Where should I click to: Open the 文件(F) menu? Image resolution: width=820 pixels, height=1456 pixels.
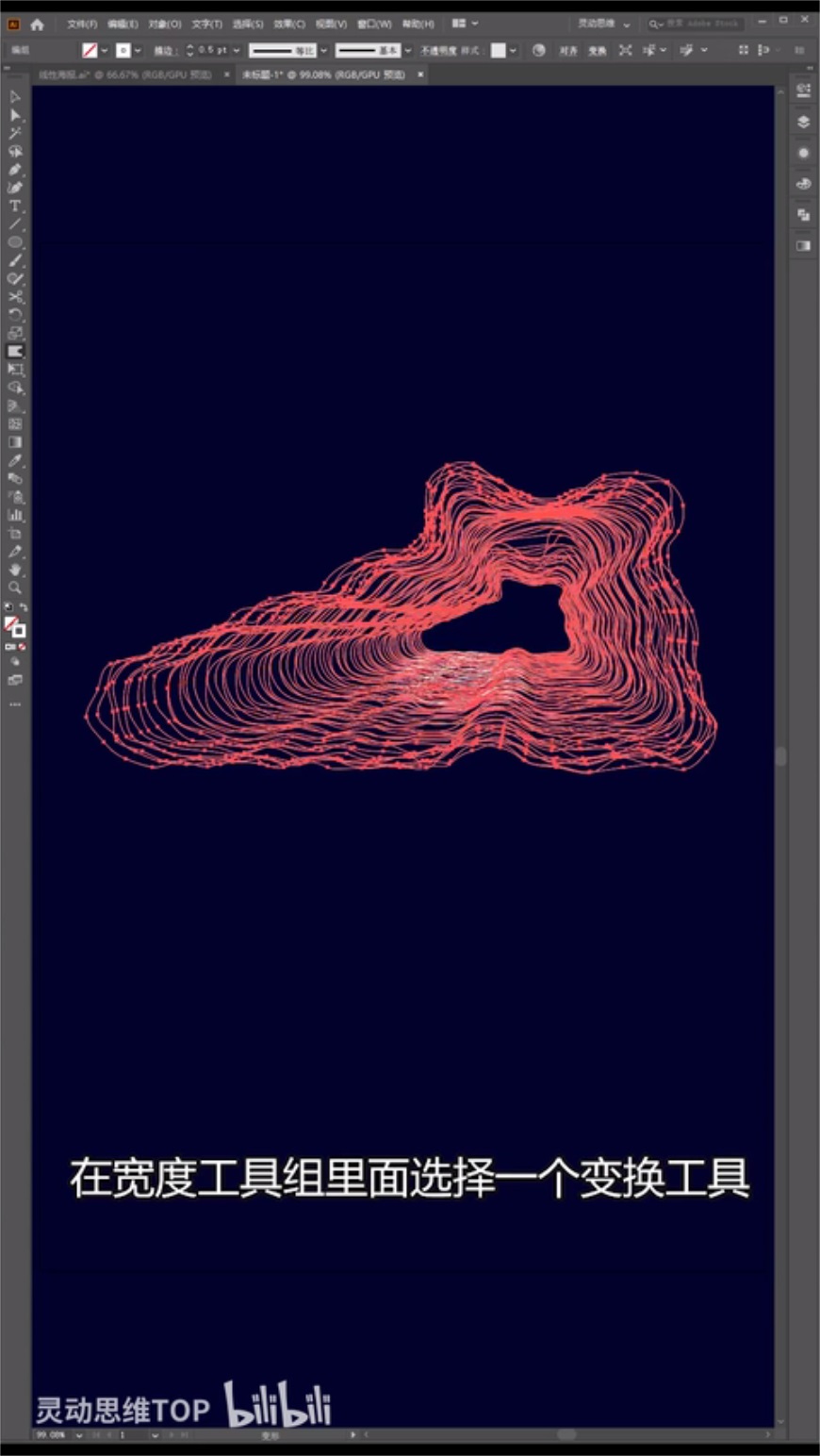tap(82, 24)
